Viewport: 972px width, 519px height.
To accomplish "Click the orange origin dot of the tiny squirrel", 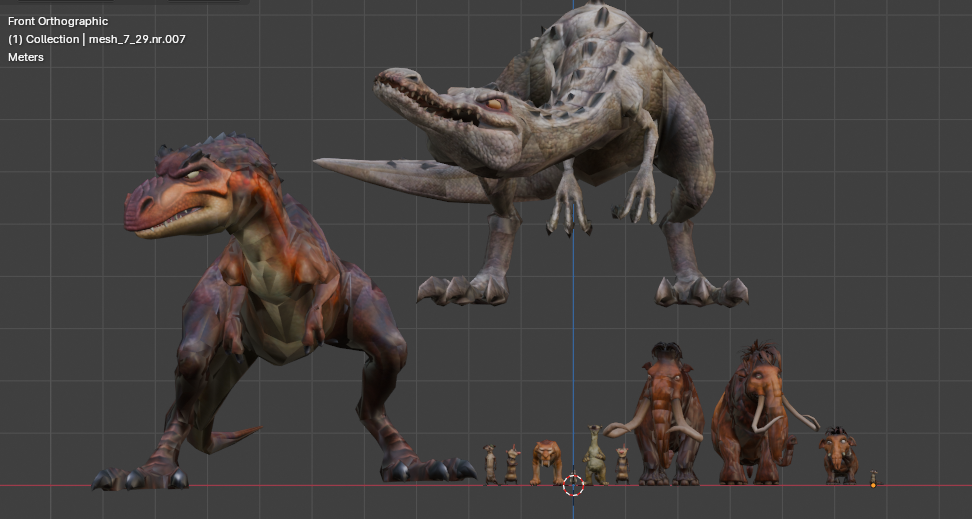I will click(x=873, y=485).
